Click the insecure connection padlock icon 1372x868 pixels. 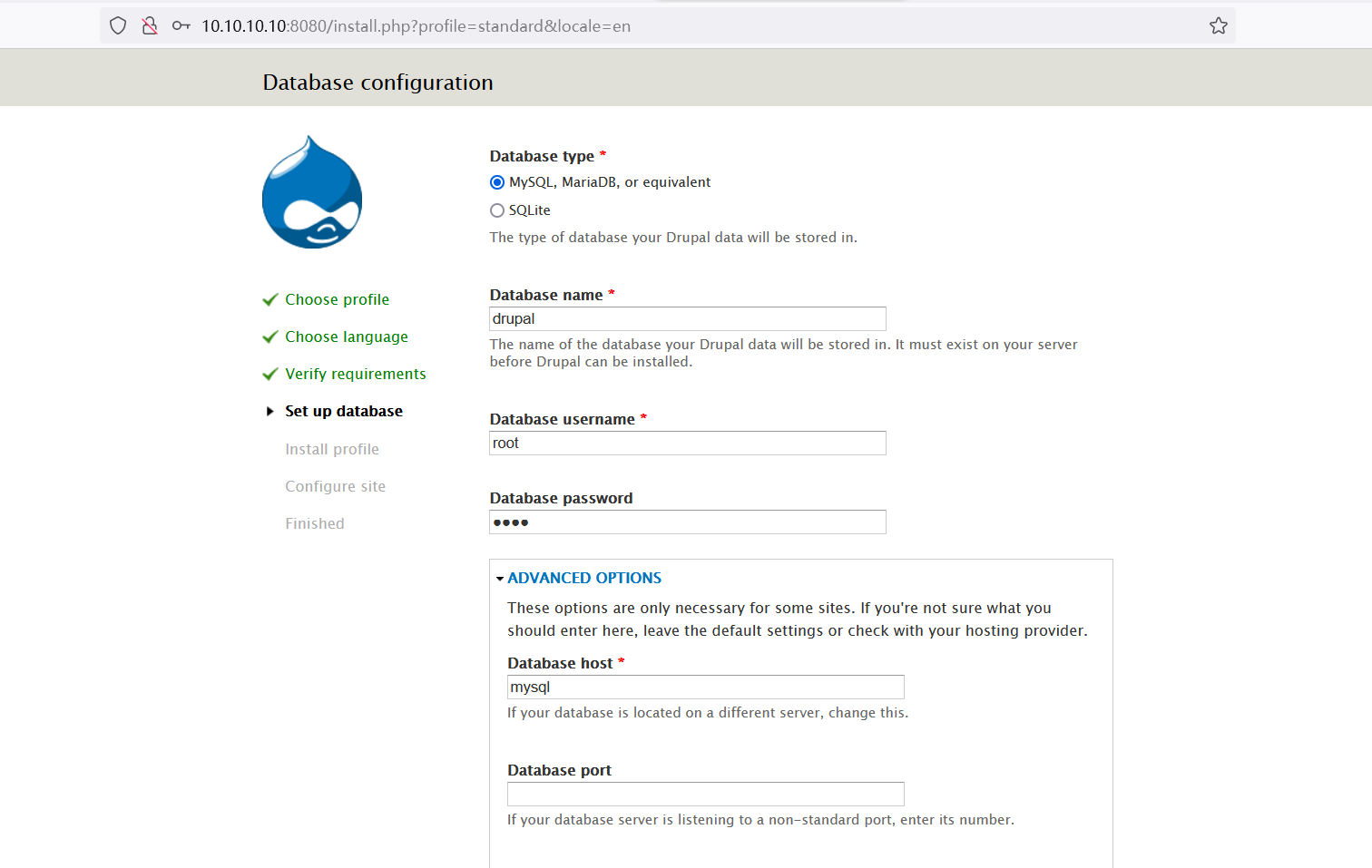click(150, 26)
